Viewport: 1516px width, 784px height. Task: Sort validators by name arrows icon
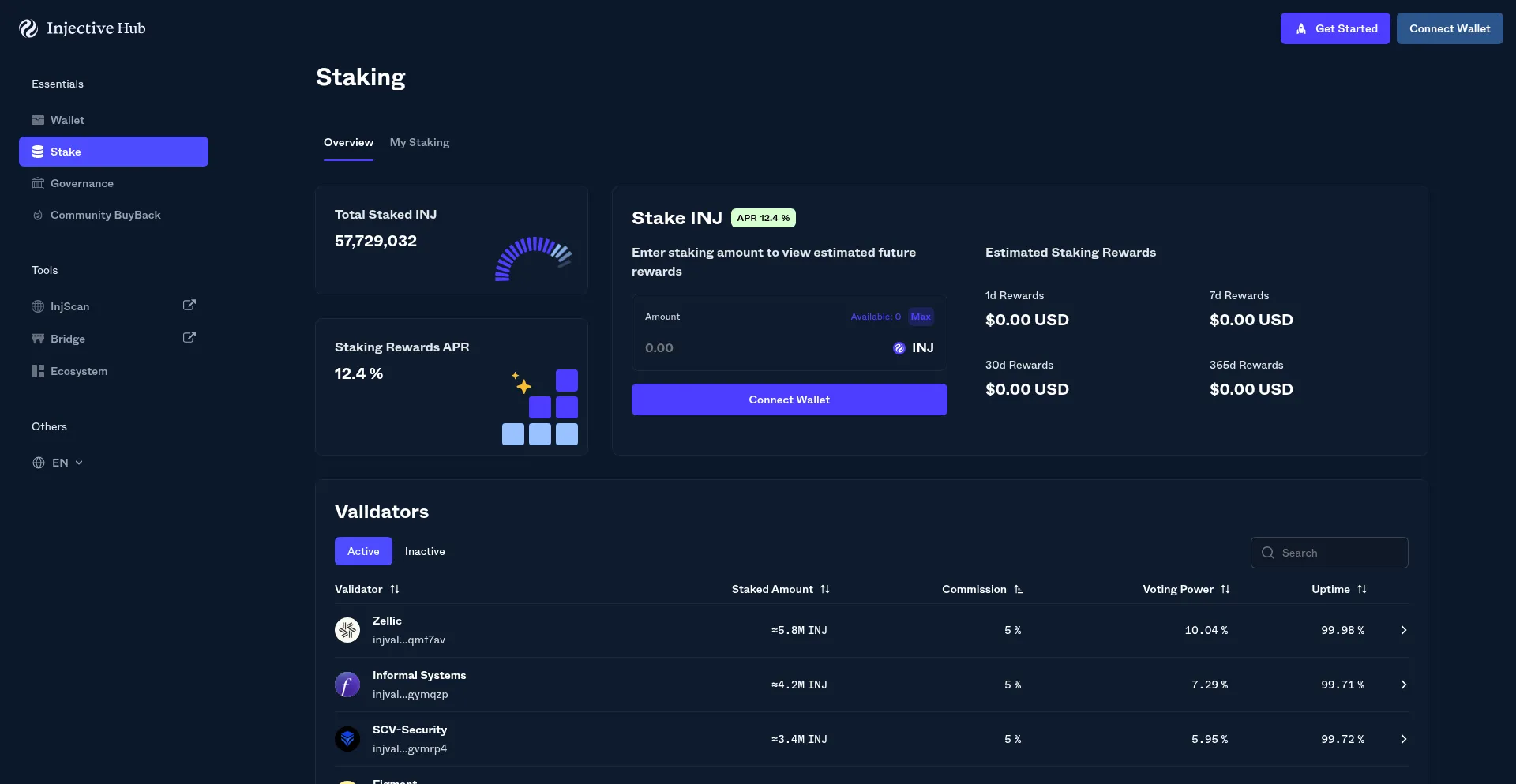coord(395,589)
